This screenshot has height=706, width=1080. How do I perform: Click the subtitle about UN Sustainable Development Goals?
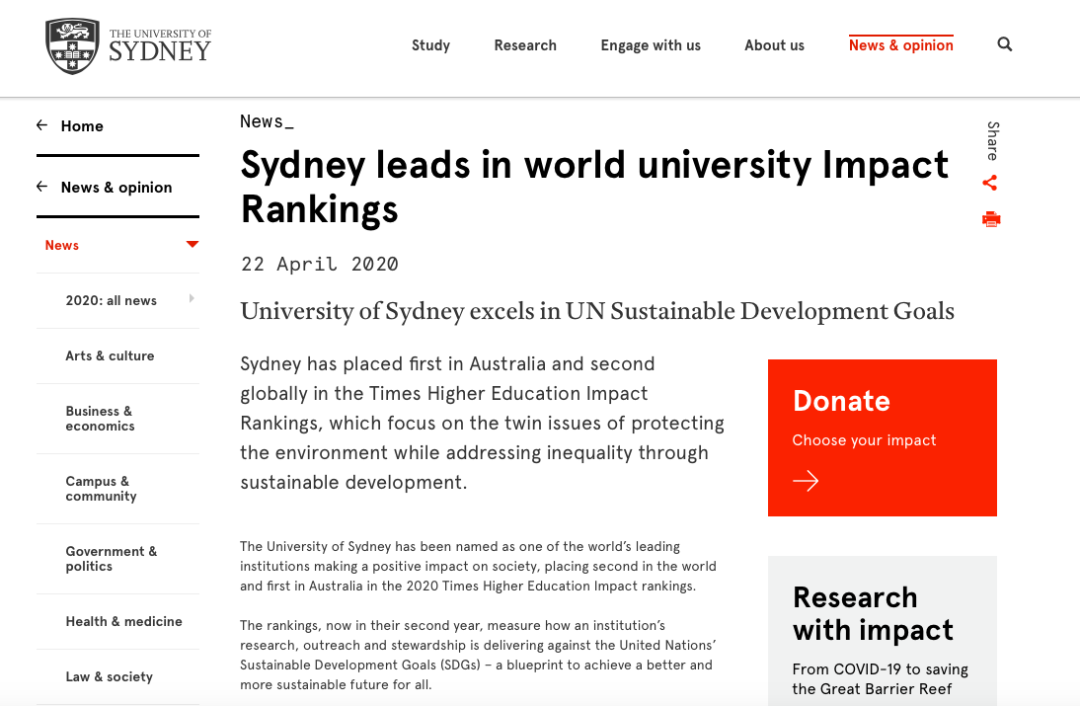(x=597, y=311)
